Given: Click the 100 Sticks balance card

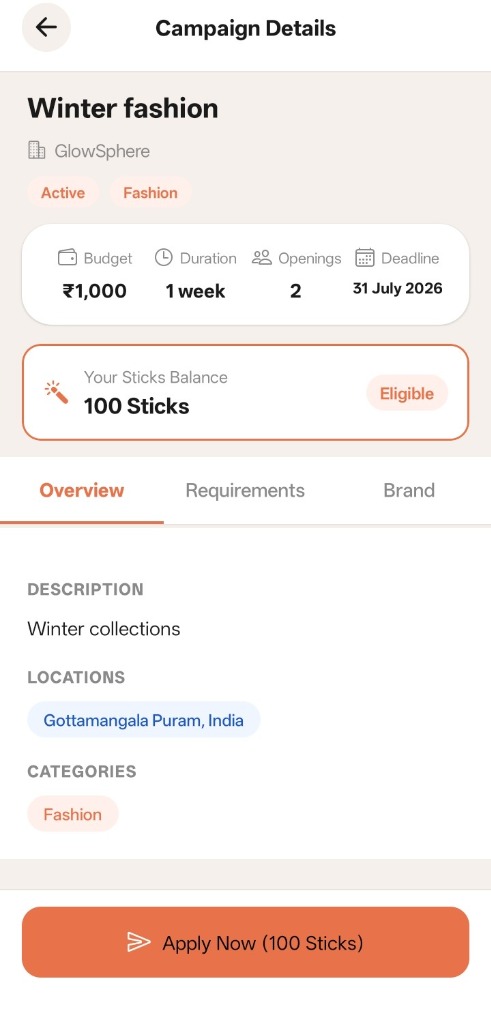Looking at the screenshot, I should 246,392.
